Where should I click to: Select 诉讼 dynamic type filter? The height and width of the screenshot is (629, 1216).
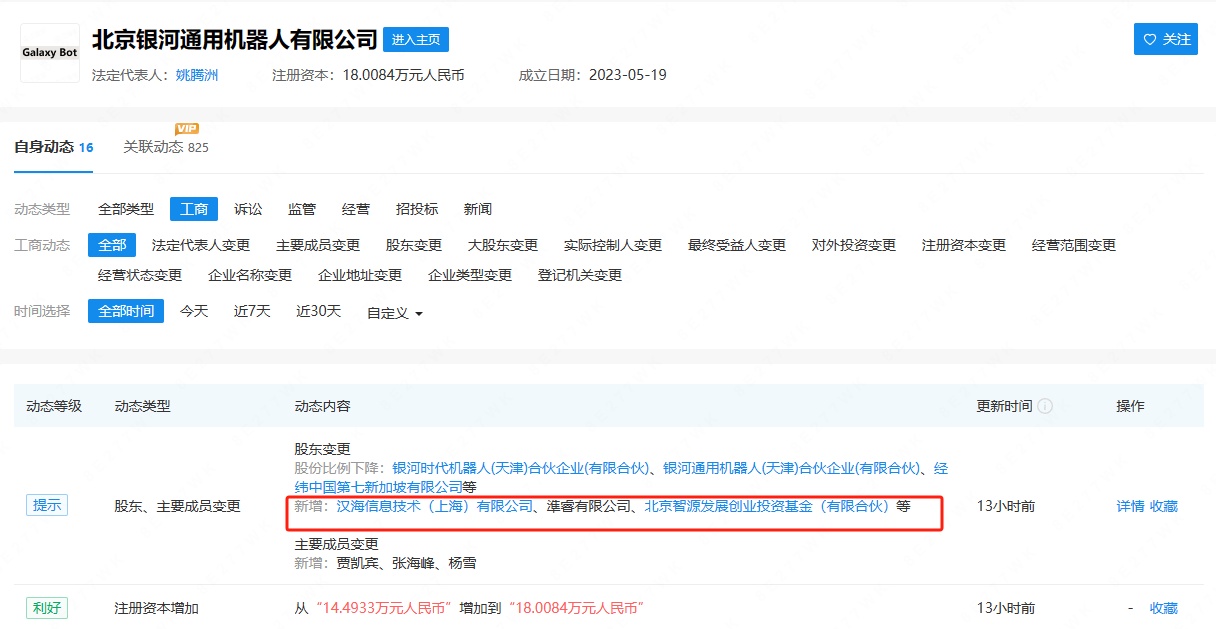248,209
